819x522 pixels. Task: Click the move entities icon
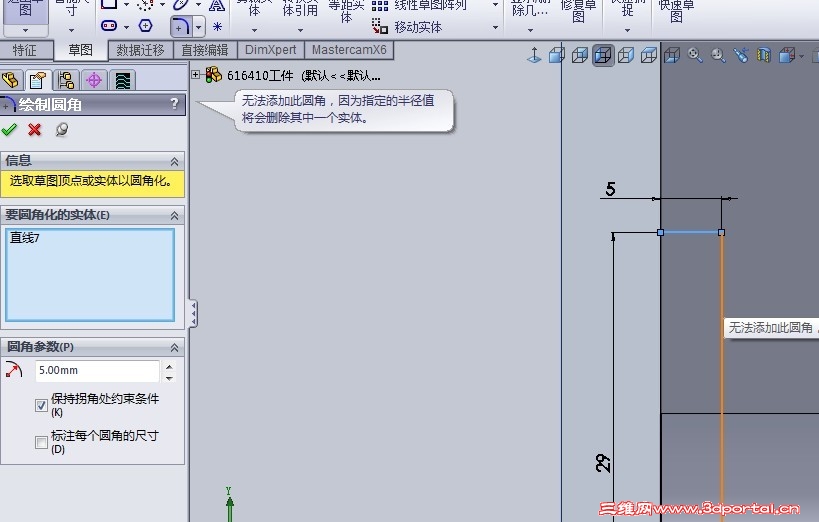380,26
